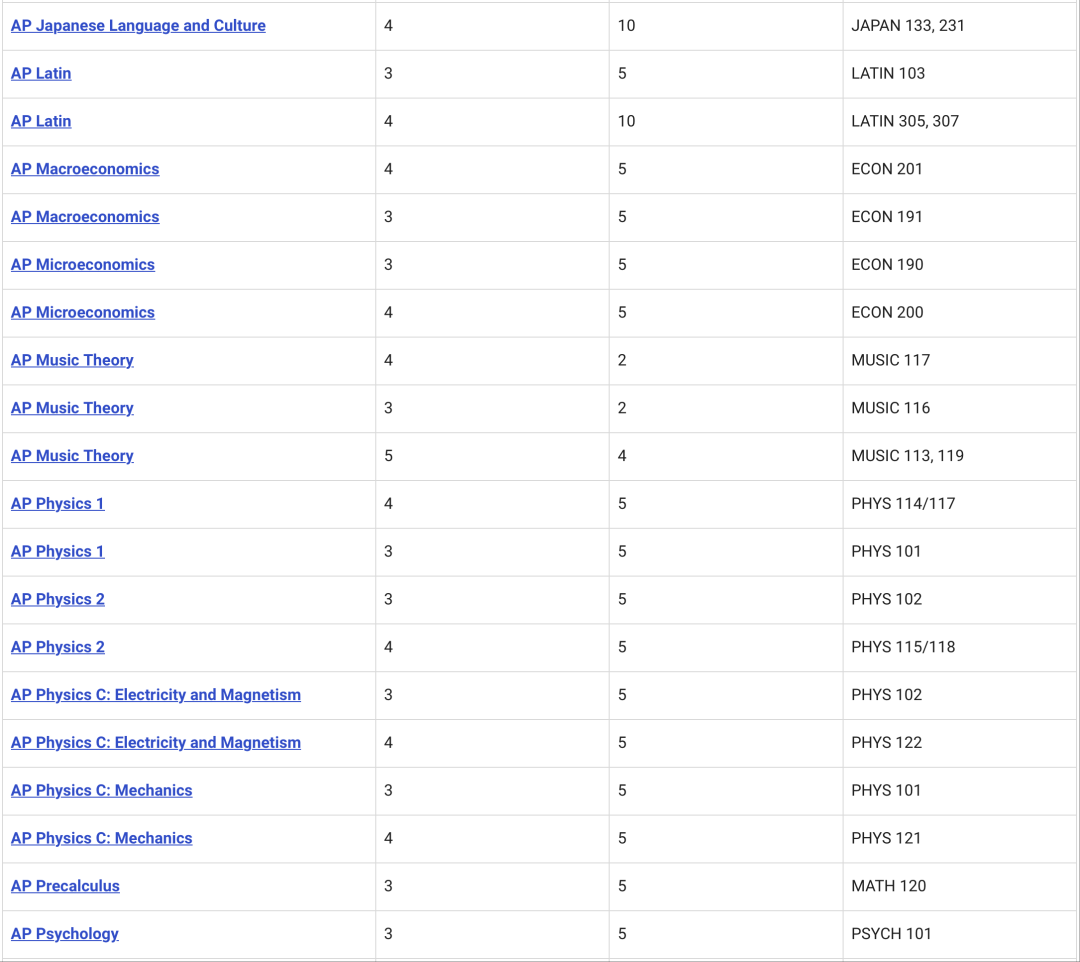
Task: Open AP Physics 2 link in PHYS 102 row
Action: [x=58, y=599]
